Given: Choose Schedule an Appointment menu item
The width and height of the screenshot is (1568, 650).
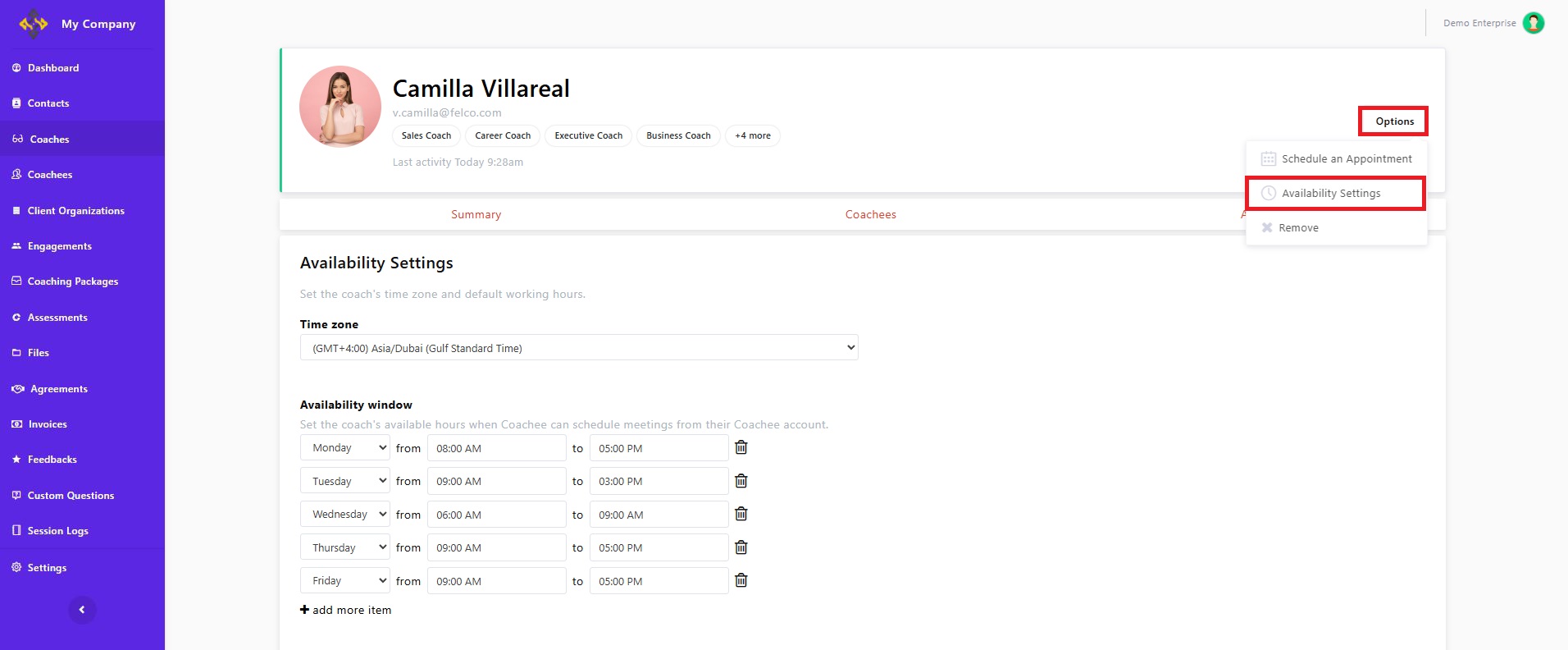Looking at the screenshot, I should (1346, 159).
